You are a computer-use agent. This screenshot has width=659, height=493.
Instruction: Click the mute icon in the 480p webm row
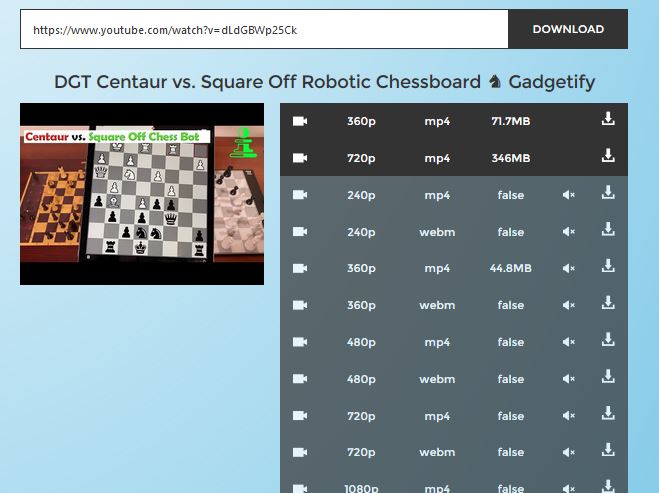click(569, 379)
